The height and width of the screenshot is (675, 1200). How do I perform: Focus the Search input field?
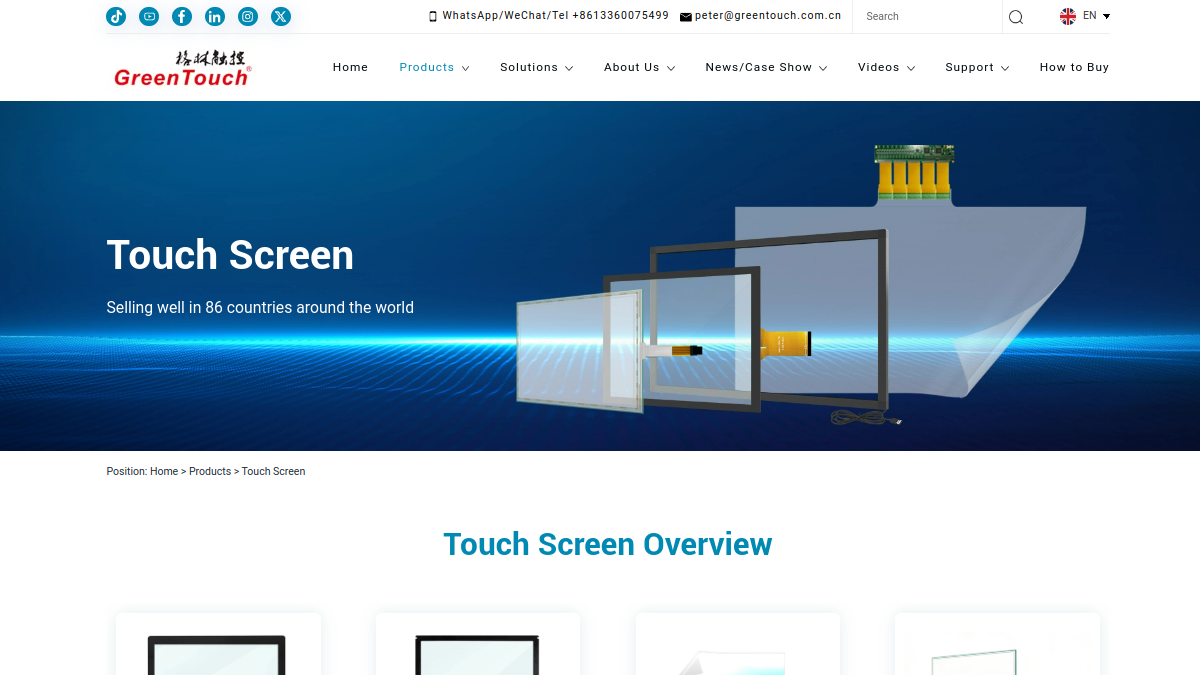tap(927, 17)
